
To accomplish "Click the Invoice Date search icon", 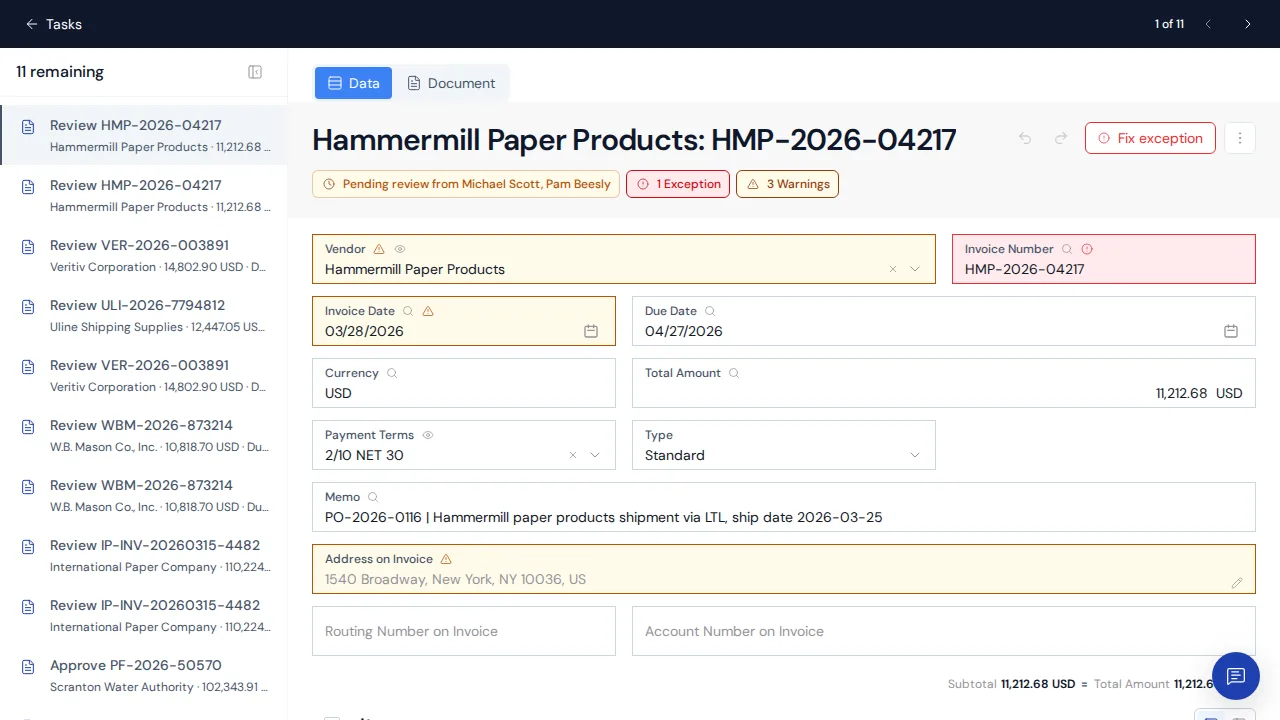I will click(408, 311).
